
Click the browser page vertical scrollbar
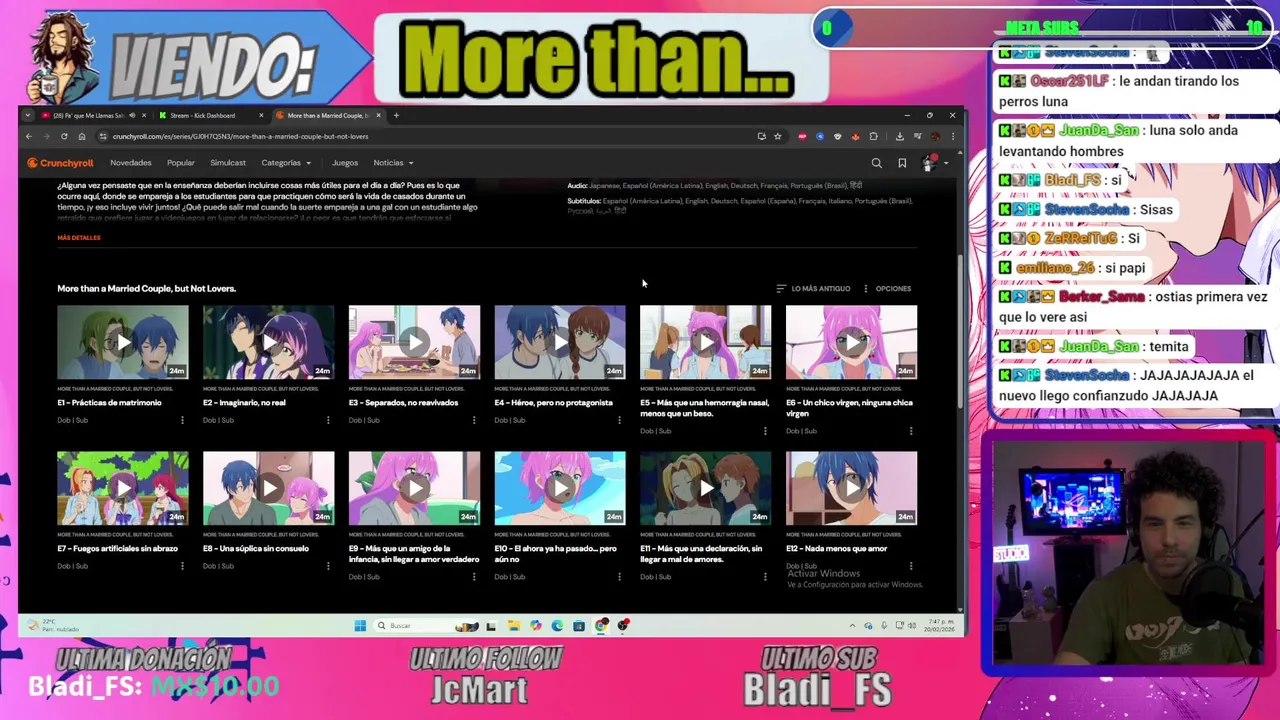pos(962,330)
